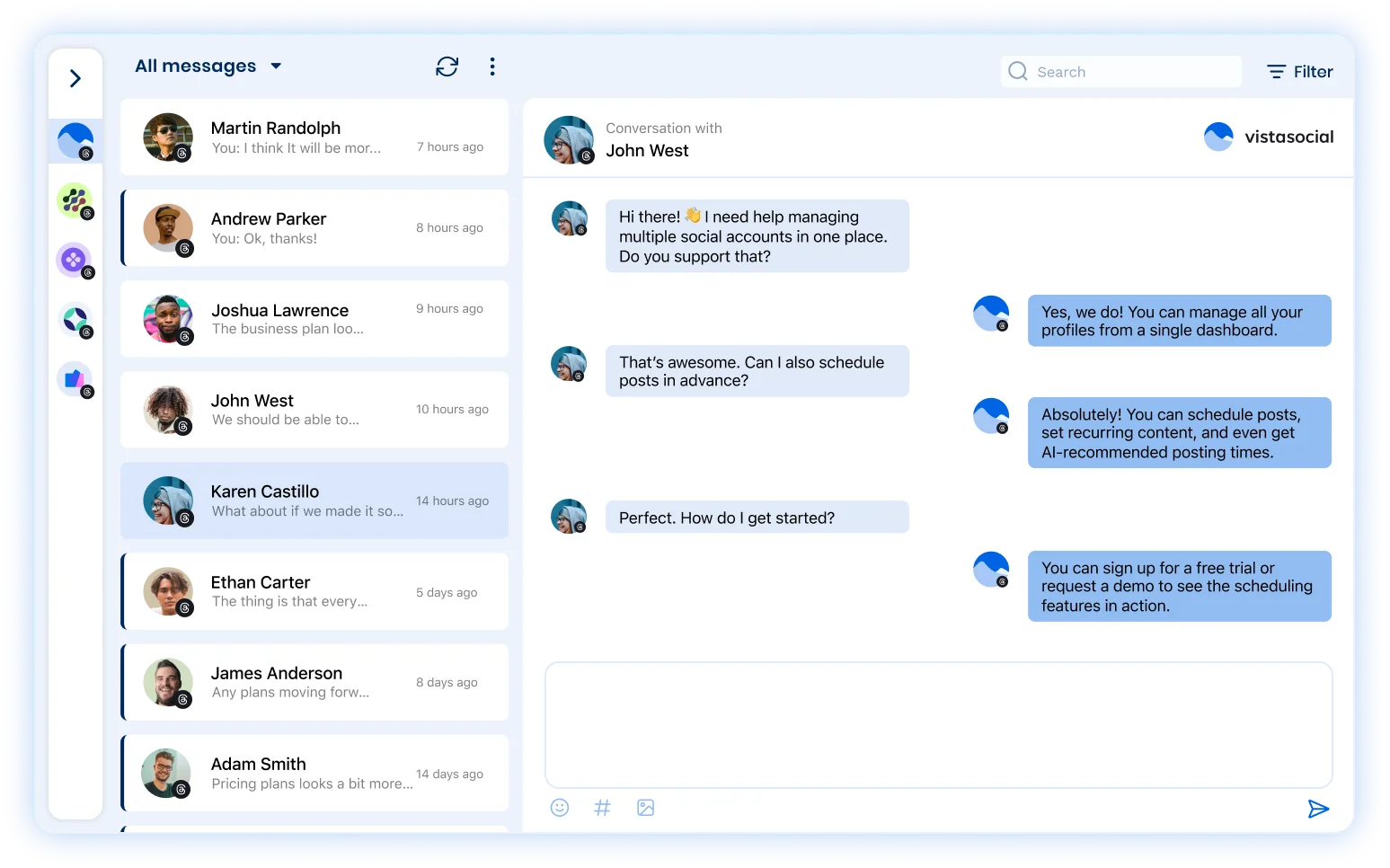Open the hashtag insertion icon

pos(602,807)
